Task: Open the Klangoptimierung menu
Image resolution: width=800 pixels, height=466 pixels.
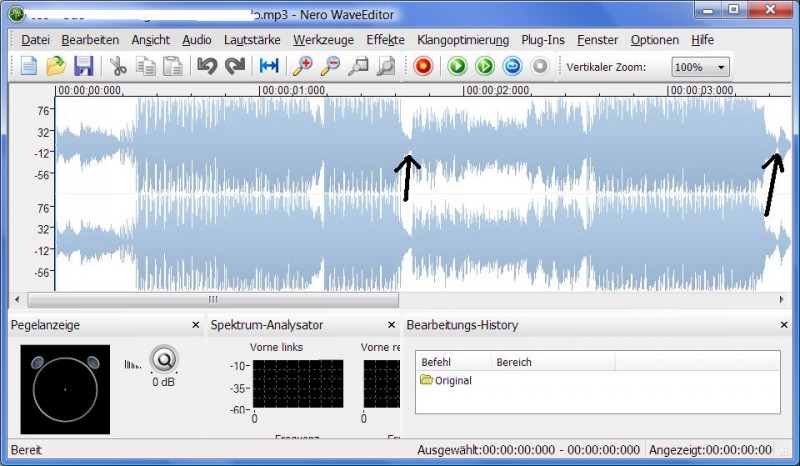Action: pyautogui.click(x=463, y=40)
